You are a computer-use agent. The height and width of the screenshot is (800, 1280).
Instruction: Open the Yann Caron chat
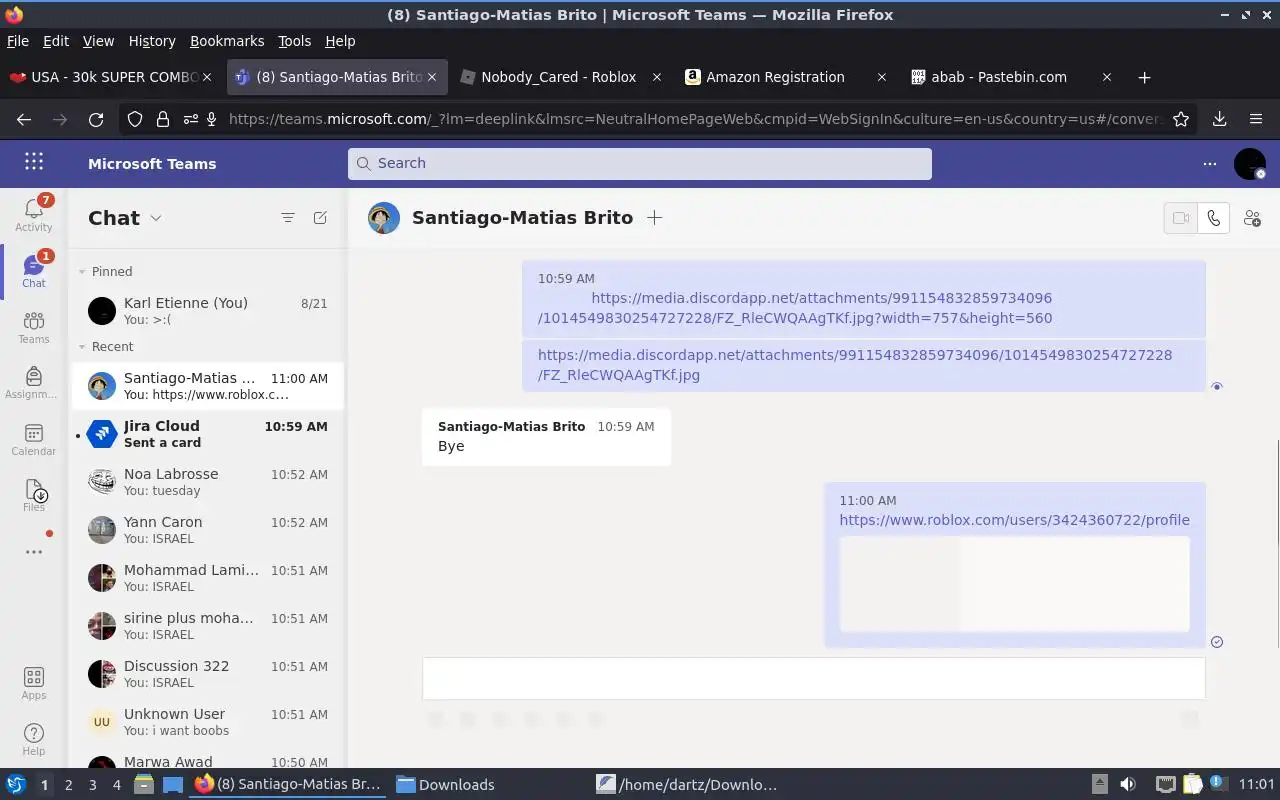point(207,530)
